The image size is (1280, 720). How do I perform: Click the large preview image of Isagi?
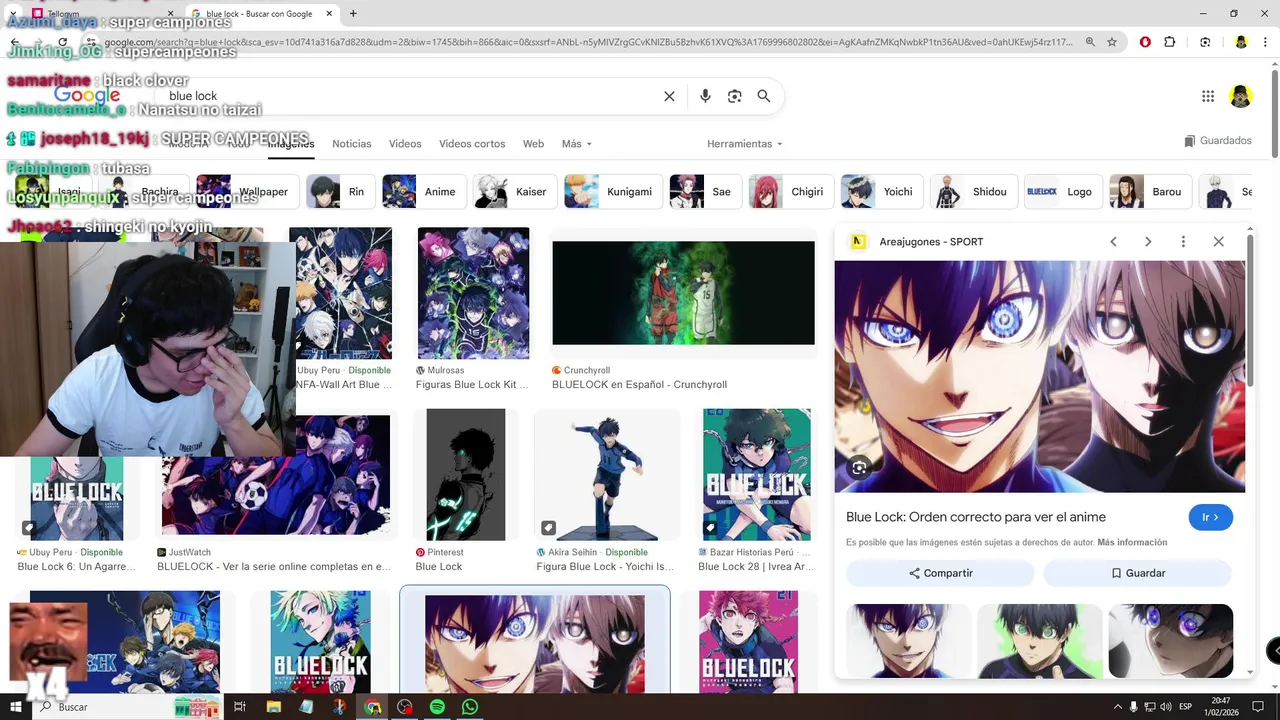tap(1040, 376)
